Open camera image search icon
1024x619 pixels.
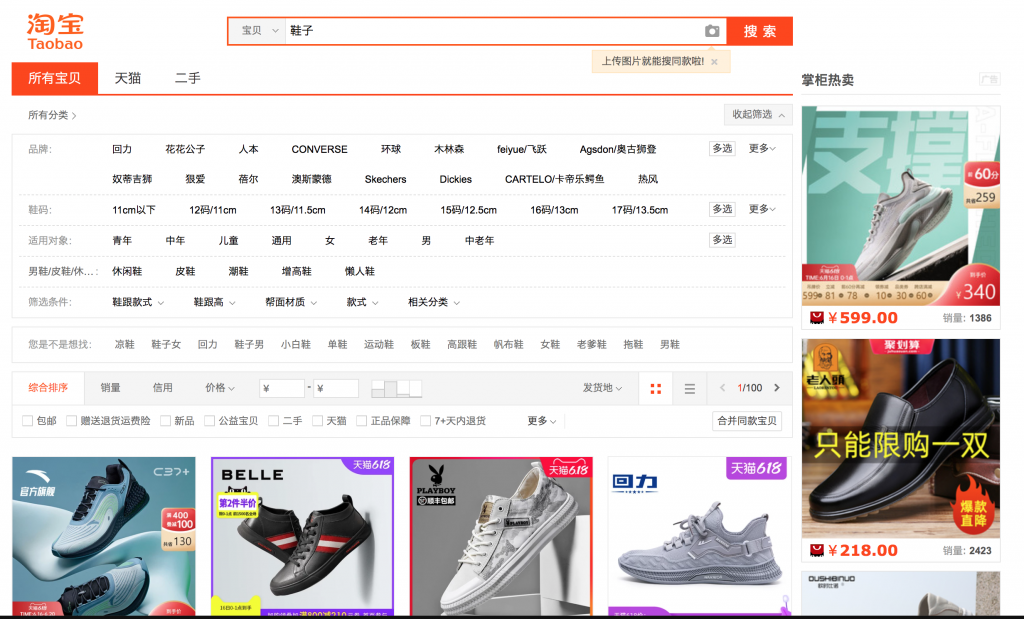[x=712, y=31]
